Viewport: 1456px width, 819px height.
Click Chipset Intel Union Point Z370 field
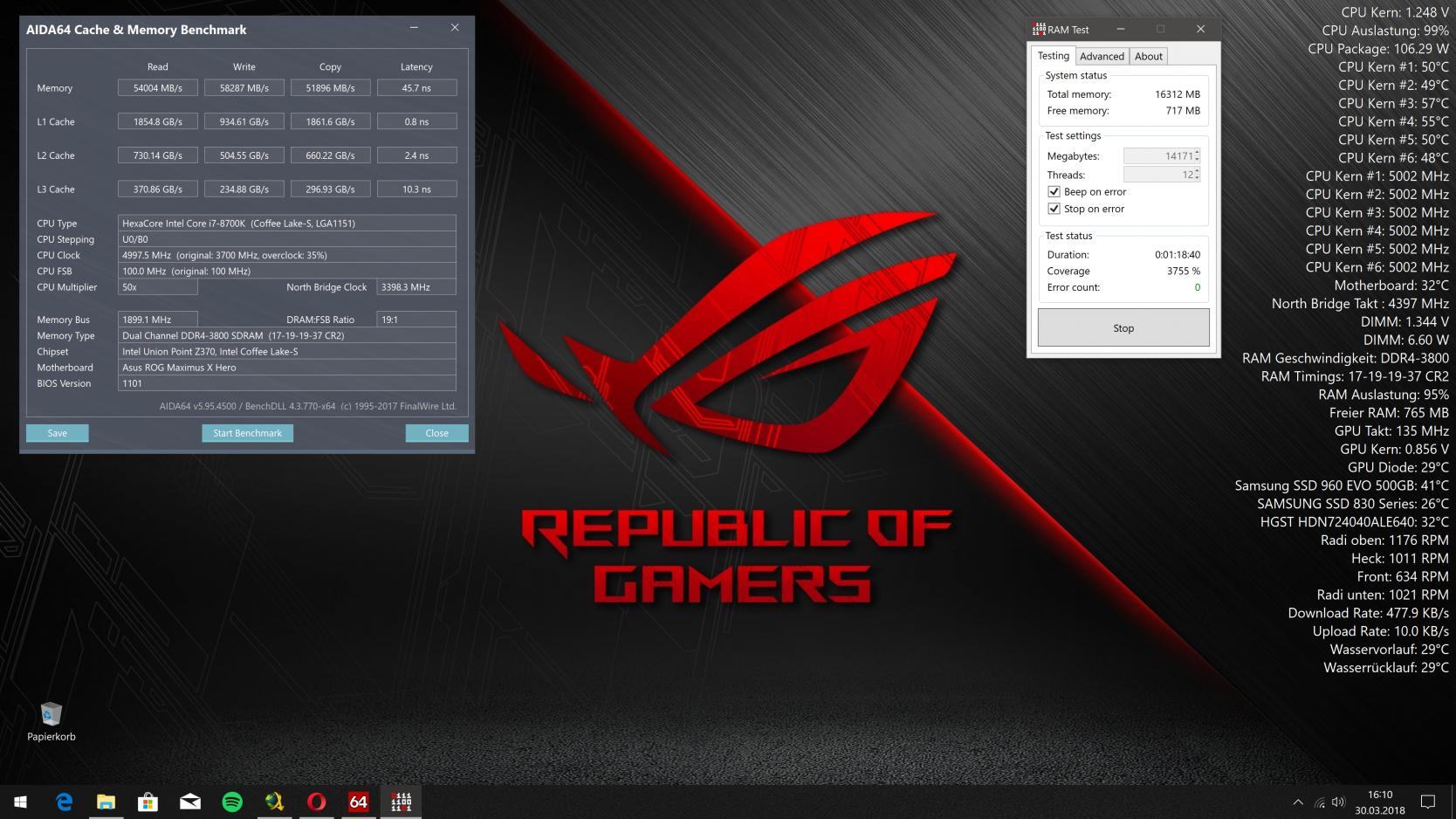coord(287,351)
